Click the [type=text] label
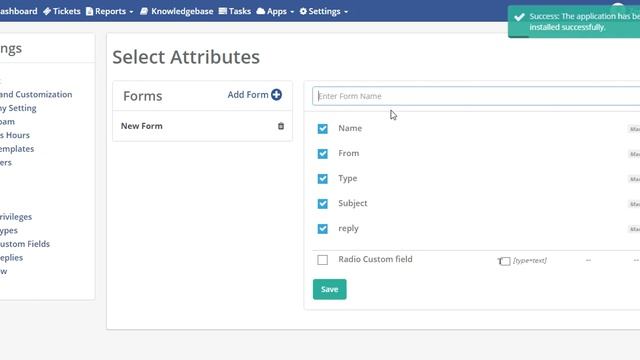 click(530, 260)
